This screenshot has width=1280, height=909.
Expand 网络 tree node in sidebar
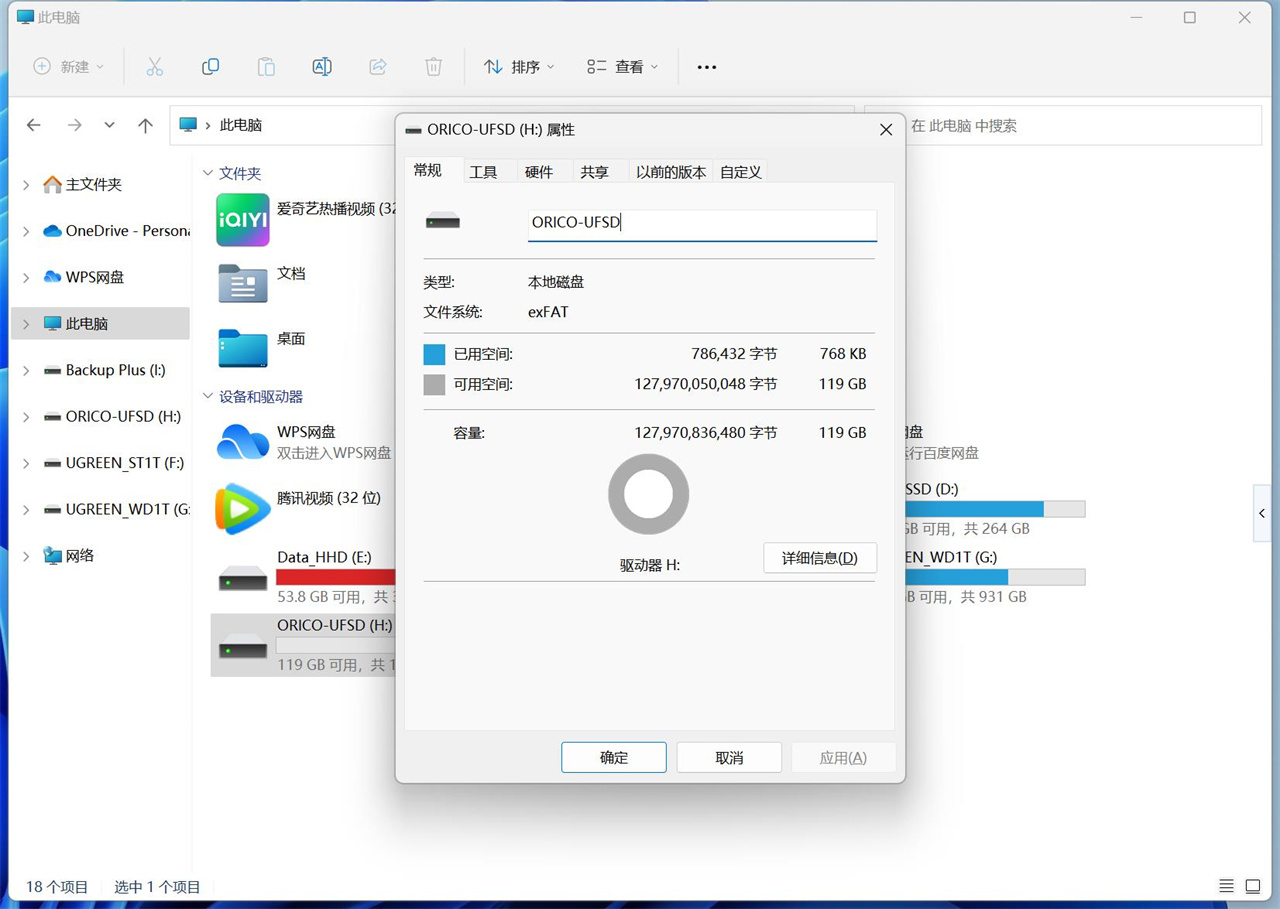[x=26, y=556]
